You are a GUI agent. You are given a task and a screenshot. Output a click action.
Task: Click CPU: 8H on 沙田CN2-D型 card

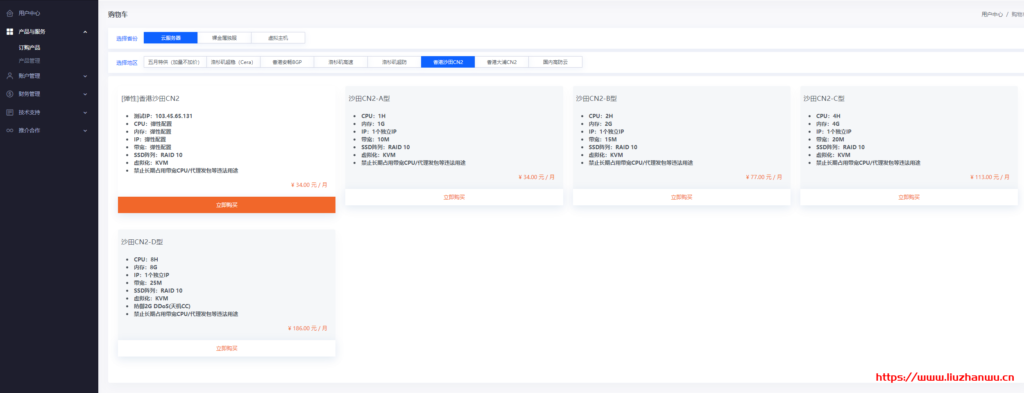point(146,259)
